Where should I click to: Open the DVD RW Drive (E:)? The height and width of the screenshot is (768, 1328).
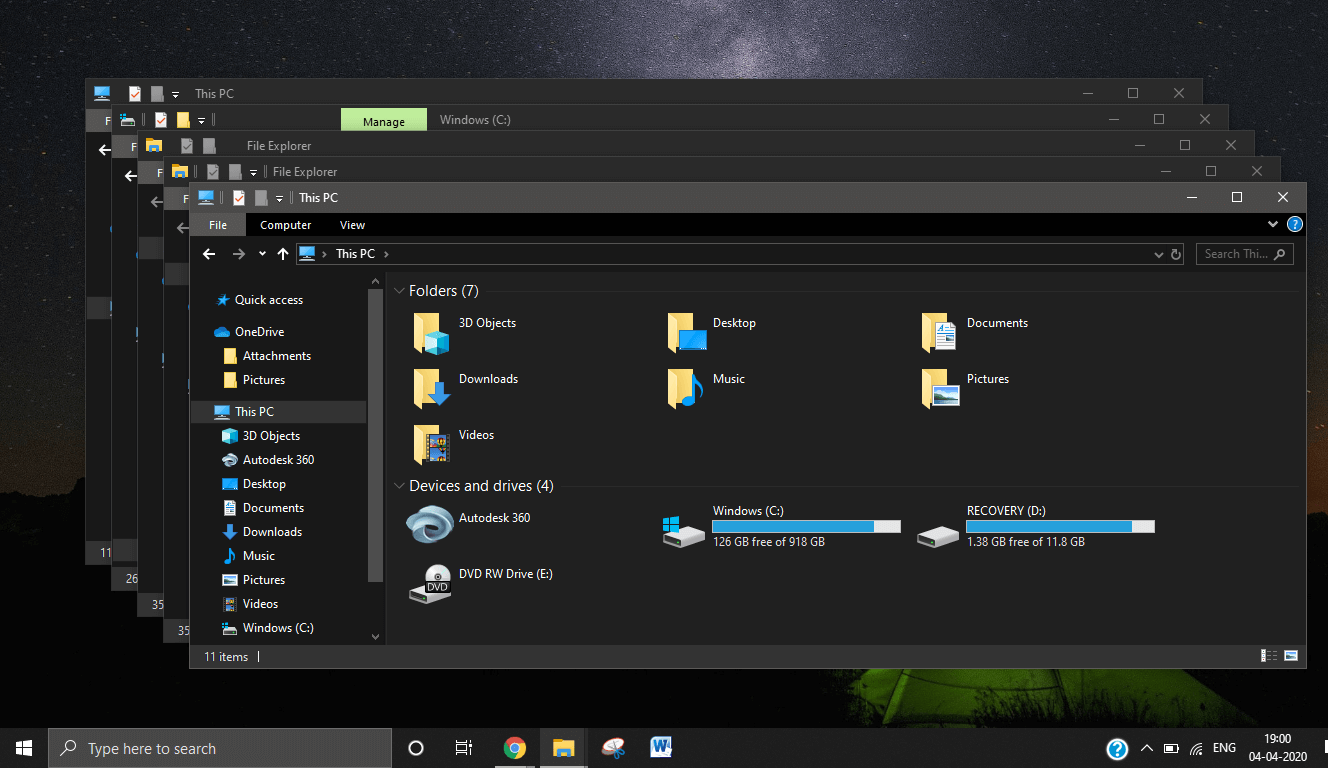tap(431, 584)
